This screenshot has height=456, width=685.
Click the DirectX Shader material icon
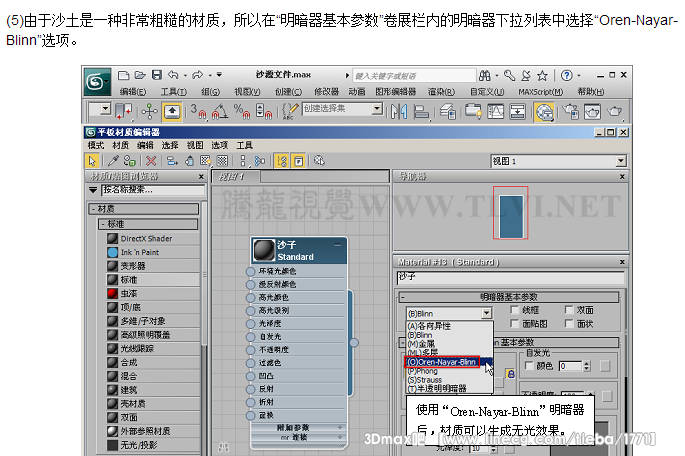click(112, 239)
